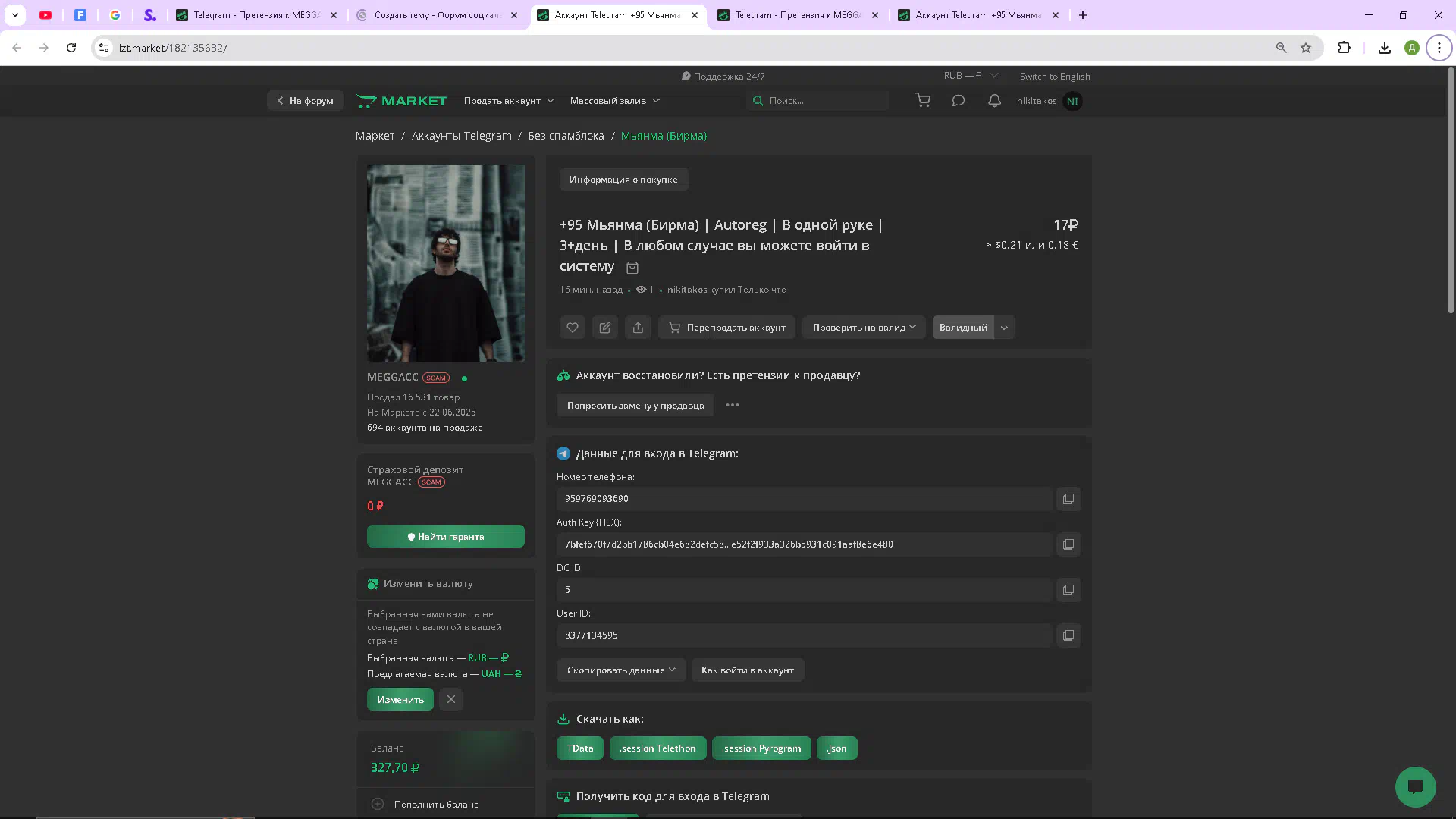Click the edit note pencil icon
The width and height of the screenshot is (1456, 819).
click(605, 328)
